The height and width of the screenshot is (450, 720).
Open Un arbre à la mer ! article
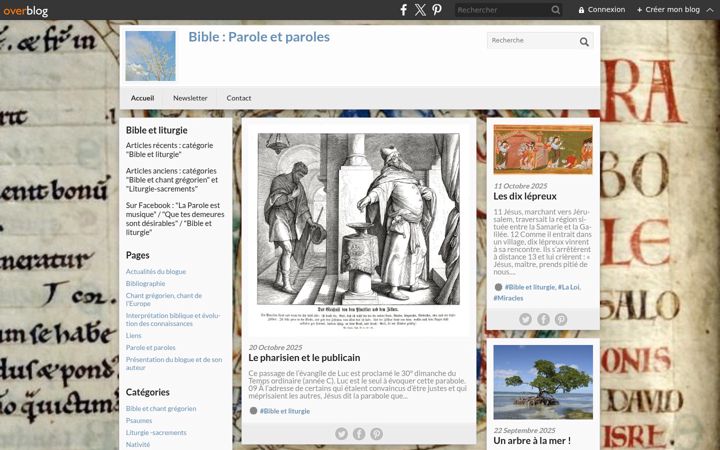point(532,441)
